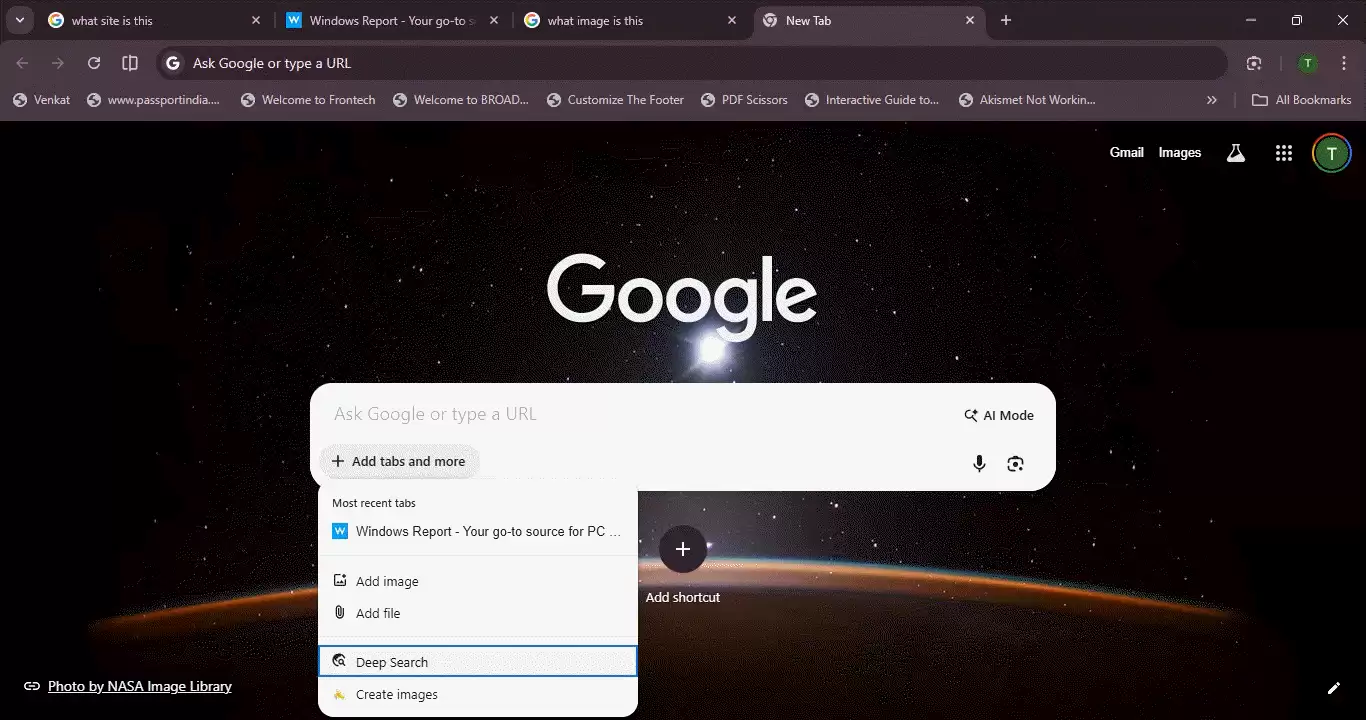1366x720 pixels.
Task: Click the profile avatar in the top right
Action: coord(1331,152)
